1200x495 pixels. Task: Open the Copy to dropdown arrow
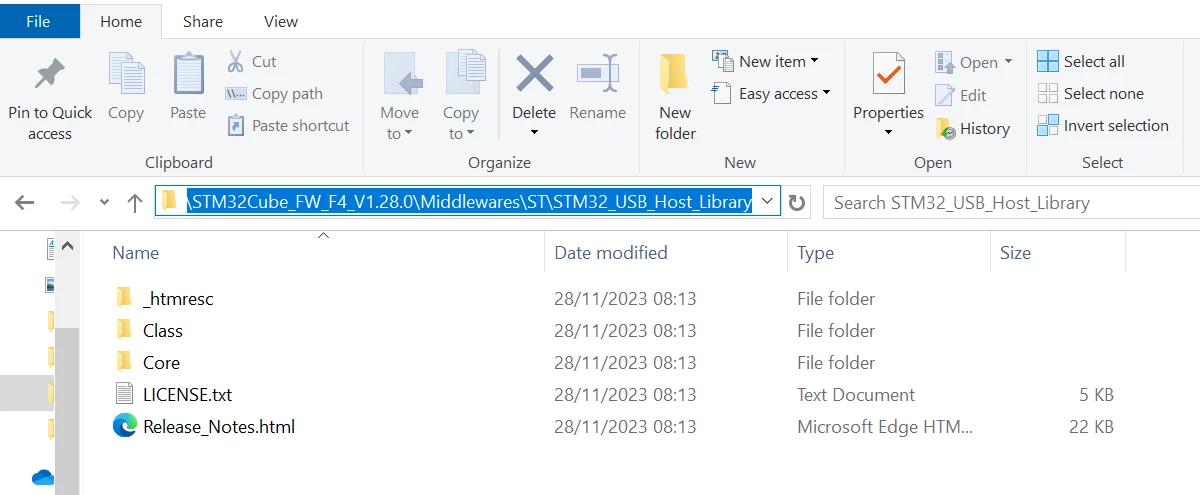(469, 134)
